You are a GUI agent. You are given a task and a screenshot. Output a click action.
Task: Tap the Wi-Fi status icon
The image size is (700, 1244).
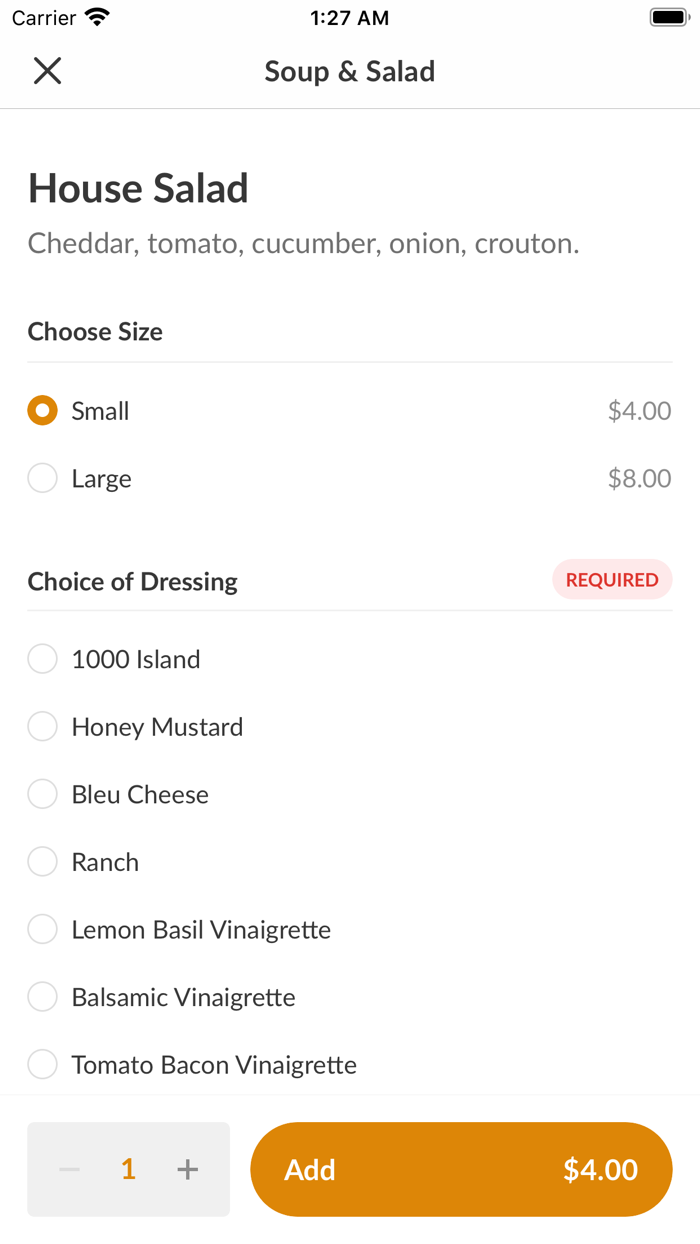[97, 17]
